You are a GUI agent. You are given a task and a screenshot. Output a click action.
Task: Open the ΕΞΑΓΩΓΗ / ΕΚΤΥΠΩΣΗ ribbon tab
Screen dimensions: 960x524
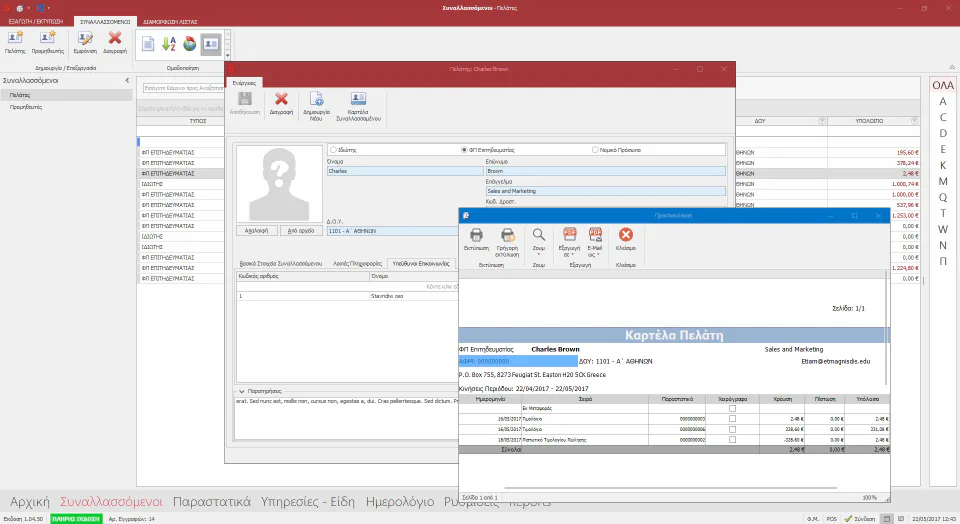(36, 21)
